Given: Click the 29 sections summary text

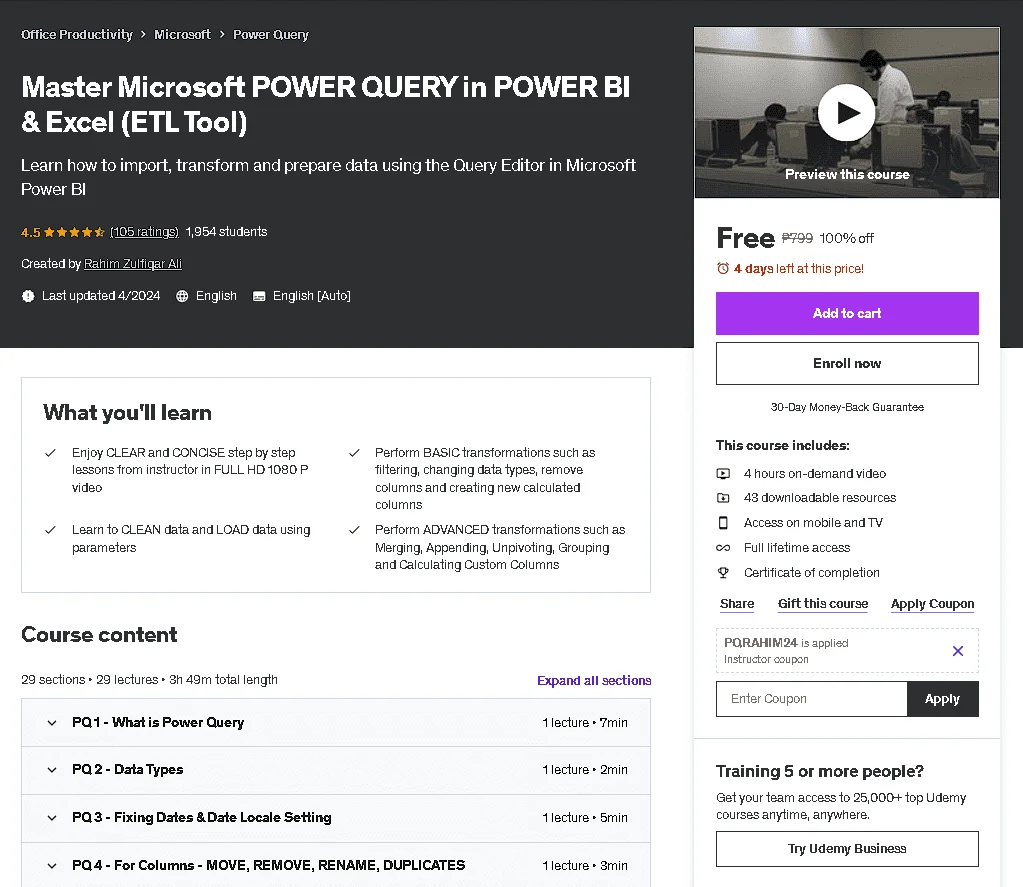Looking at the screenshot, I should pos(149,680).
